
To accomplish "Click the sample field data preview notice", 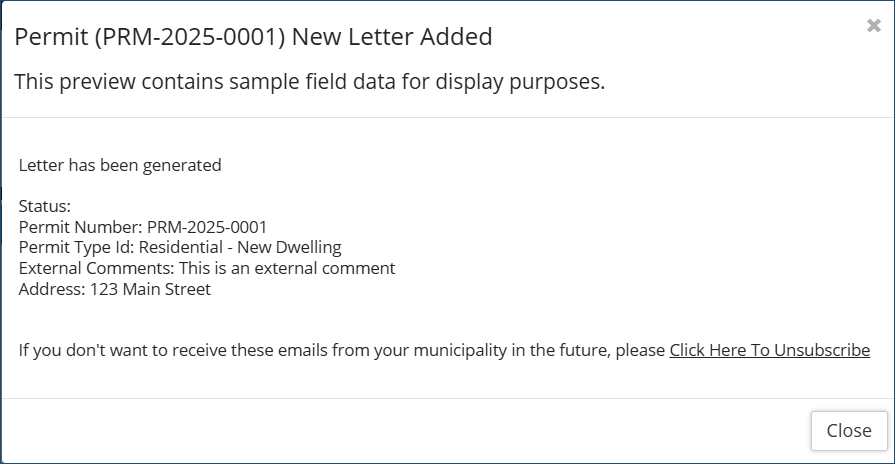I will coord(309,82).
